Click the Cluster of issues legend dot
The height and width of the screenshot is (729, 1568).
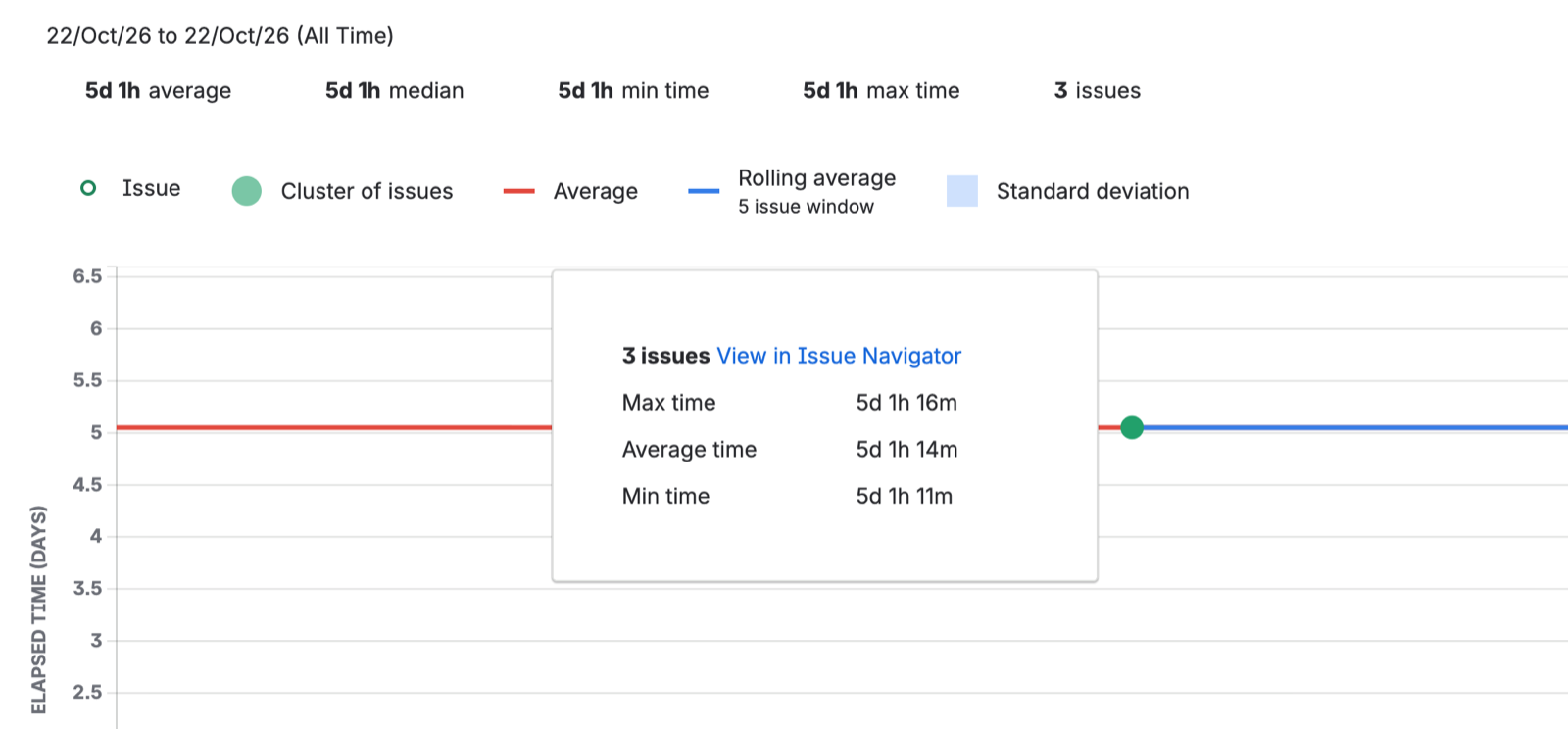(x=246, y=191)
